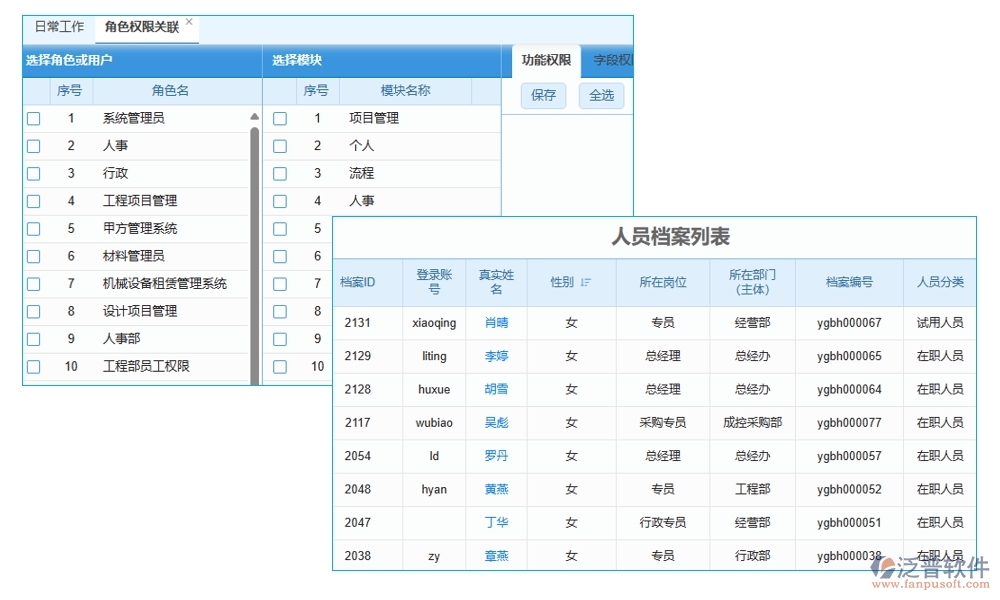
Task: Switch to the 日常工作 tab
Action: pyautogui.click(x=58, y=26)
